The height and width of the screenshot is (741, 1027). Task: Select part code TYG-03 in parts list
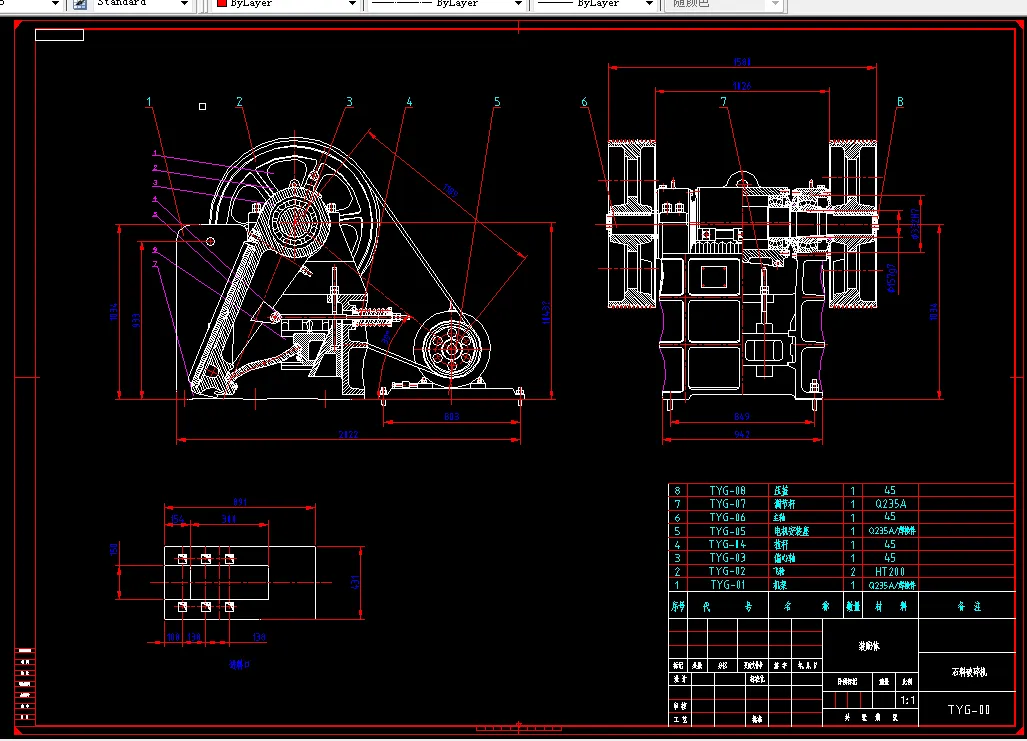tap(728, 558)
